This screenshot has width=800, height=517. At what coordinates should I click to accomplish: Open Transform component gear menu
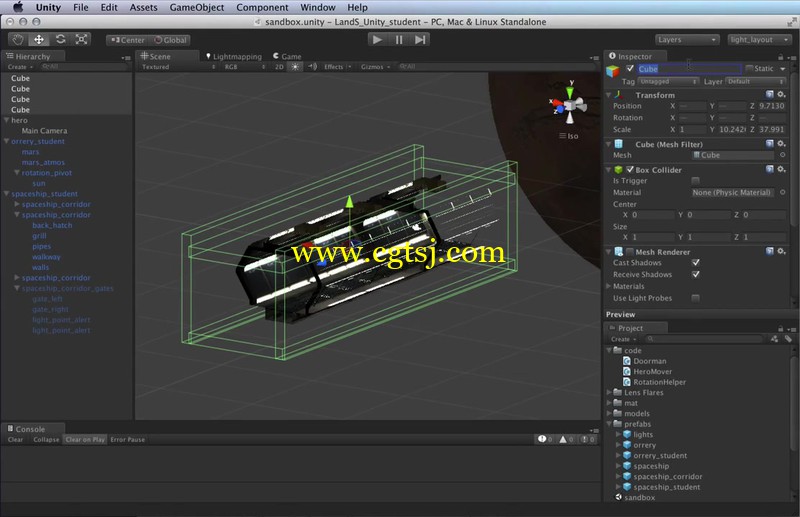(x=781, y=94)
